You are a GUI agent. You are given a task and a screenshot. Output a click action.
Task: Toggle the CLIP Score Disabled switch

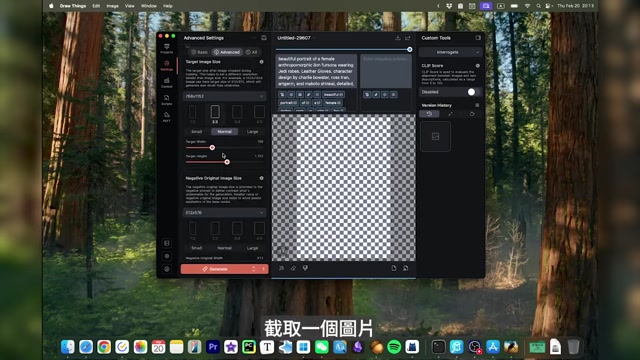click(x=474, y=92)
